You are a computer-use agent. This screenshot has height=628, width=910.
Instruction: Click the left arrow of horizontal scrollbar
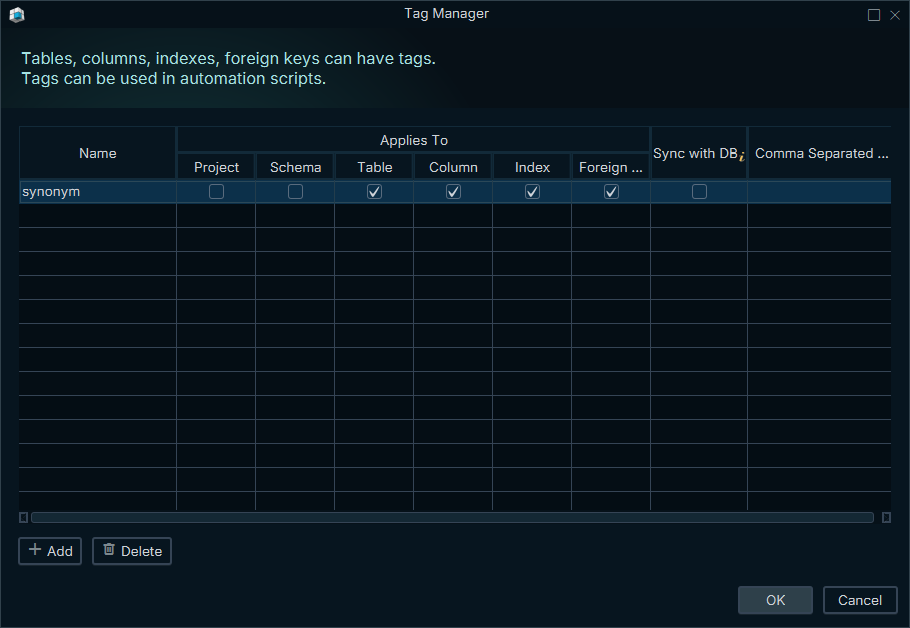23,517
